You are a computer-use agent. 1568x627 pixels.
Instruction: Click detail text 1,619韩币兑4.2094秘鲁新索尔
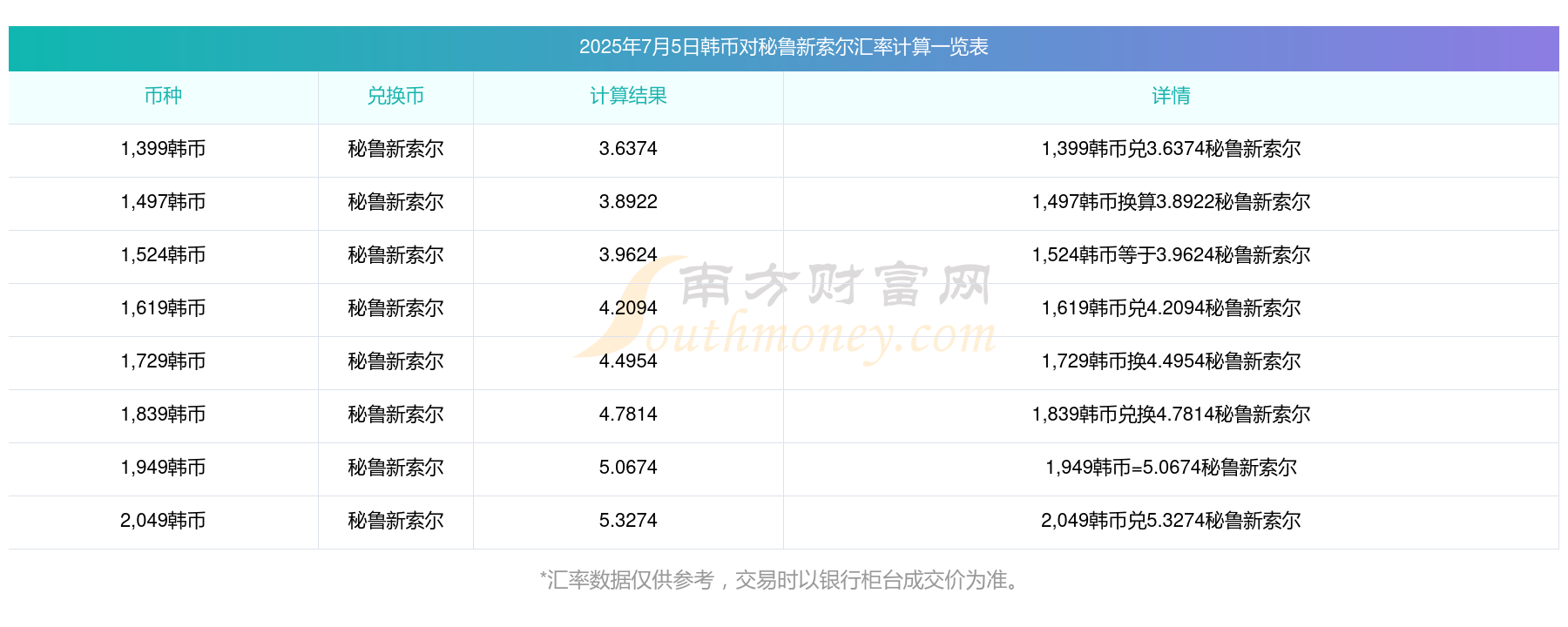point(1171,308)
